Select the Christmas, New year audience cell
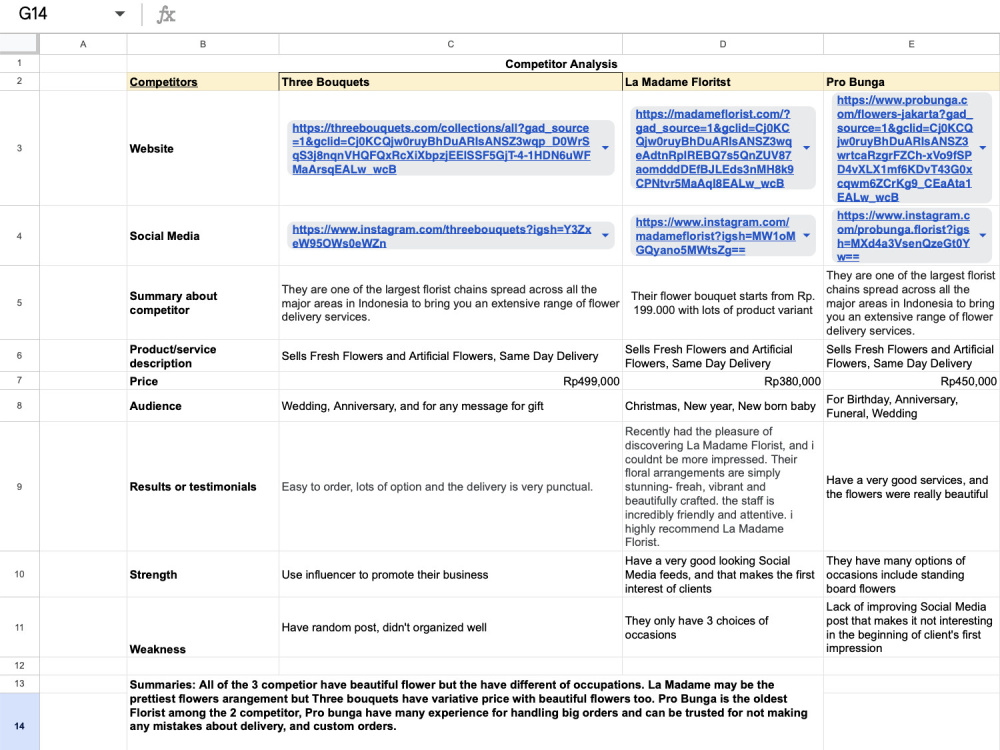 tap(723, 406)
